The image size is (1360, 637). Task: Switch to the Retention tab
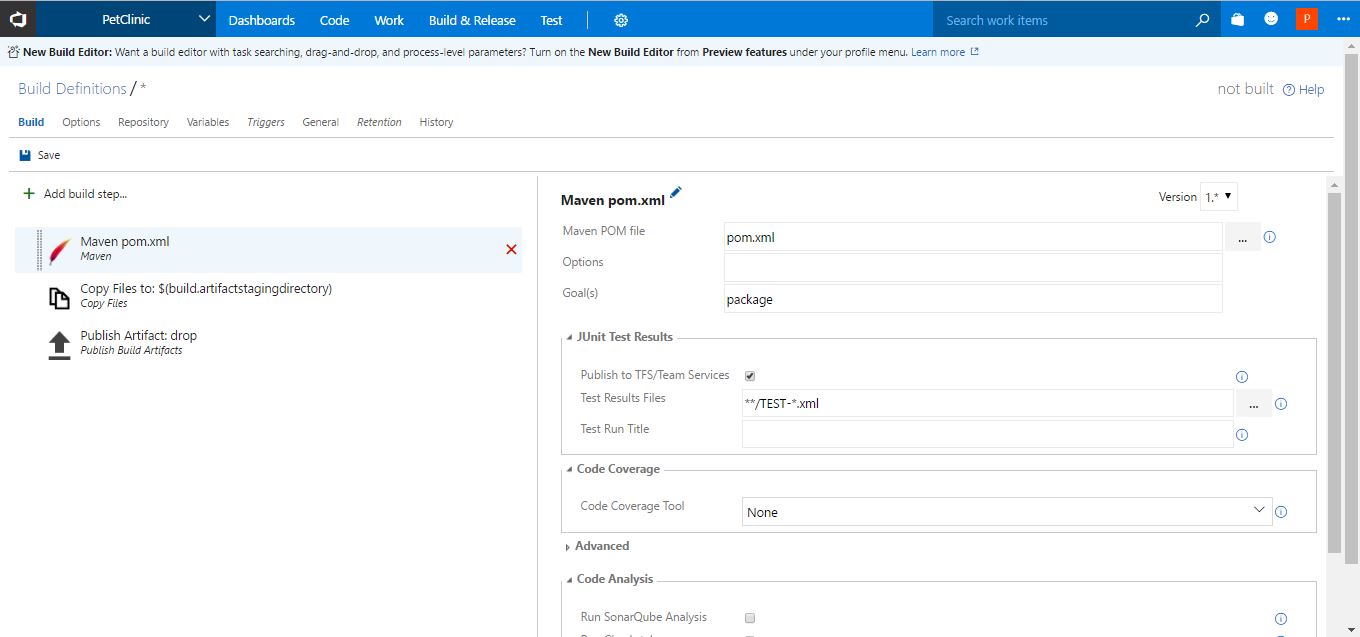[x=379, y=122]
